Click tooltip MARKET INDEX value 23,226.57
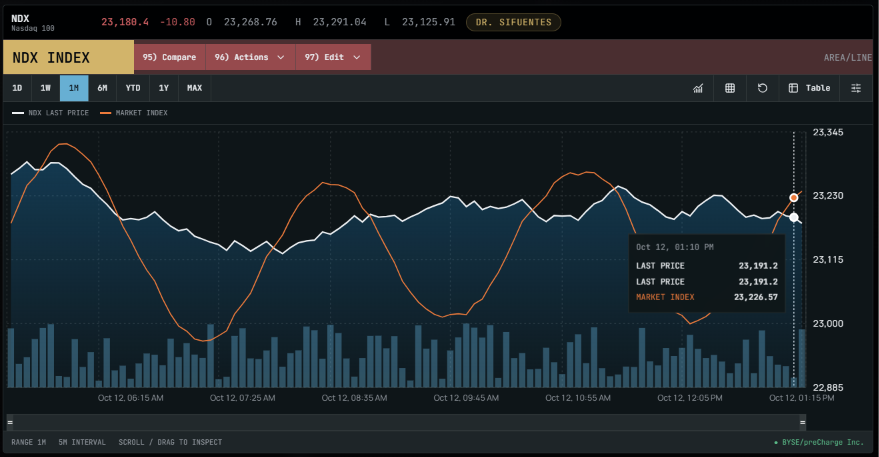879x457 pixels. 756,297
